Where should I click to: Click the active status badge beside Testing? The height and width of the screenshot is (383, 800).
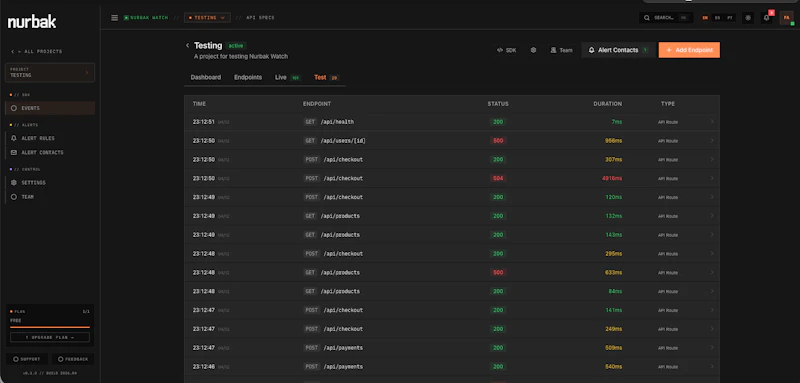(x=236, y=46)
